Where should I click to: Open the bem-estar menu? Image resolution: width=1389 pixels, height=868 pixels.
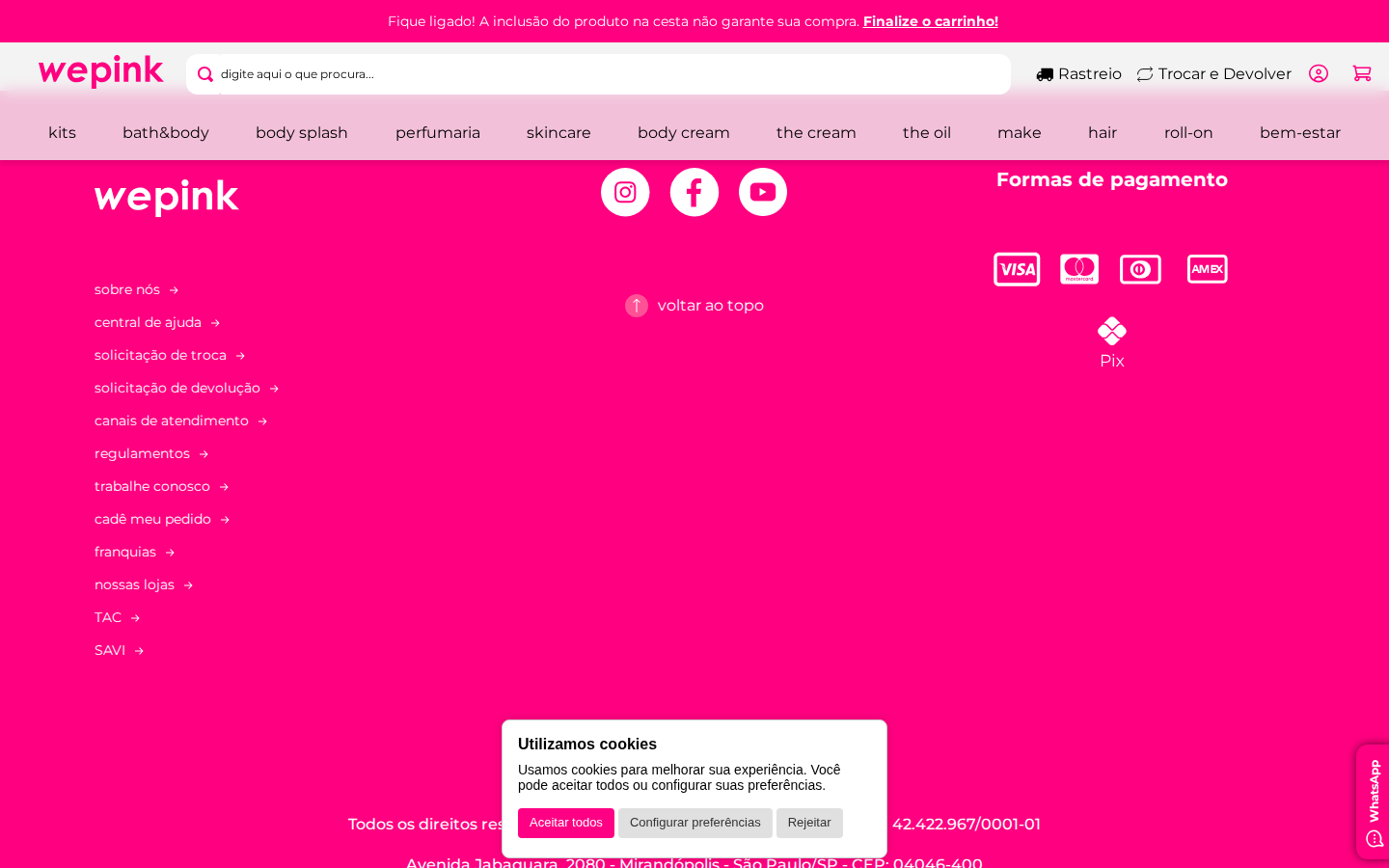pyautogui.click(x=1300, y=133)
